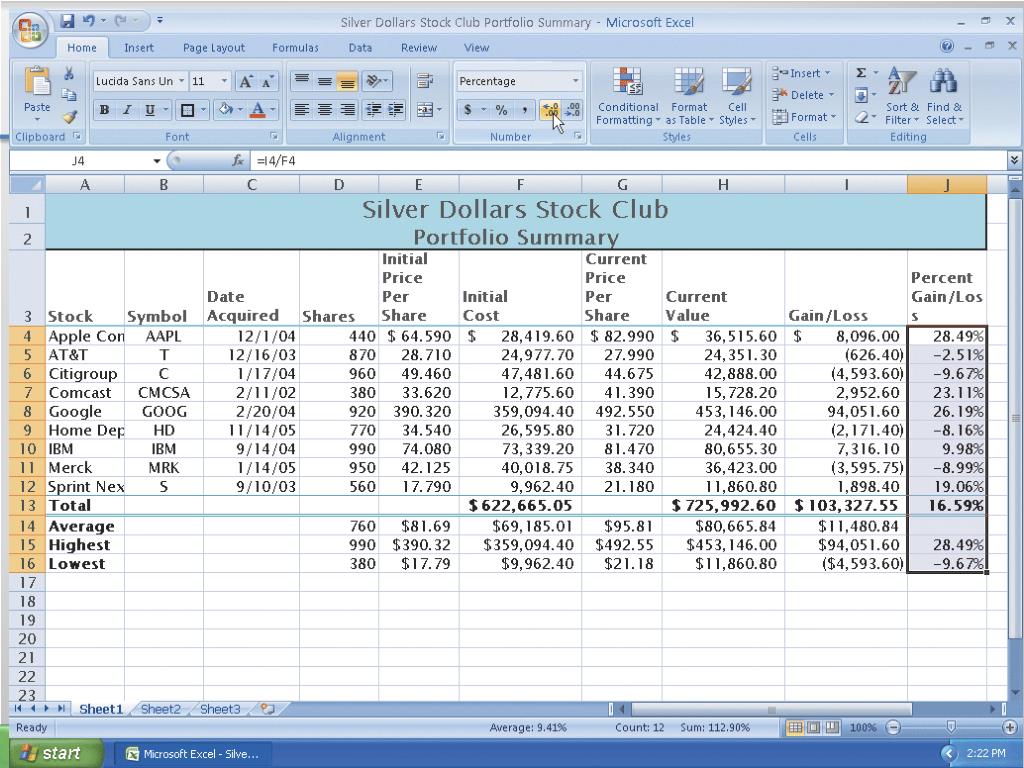Expand the Delete cells dropdown

831,95
